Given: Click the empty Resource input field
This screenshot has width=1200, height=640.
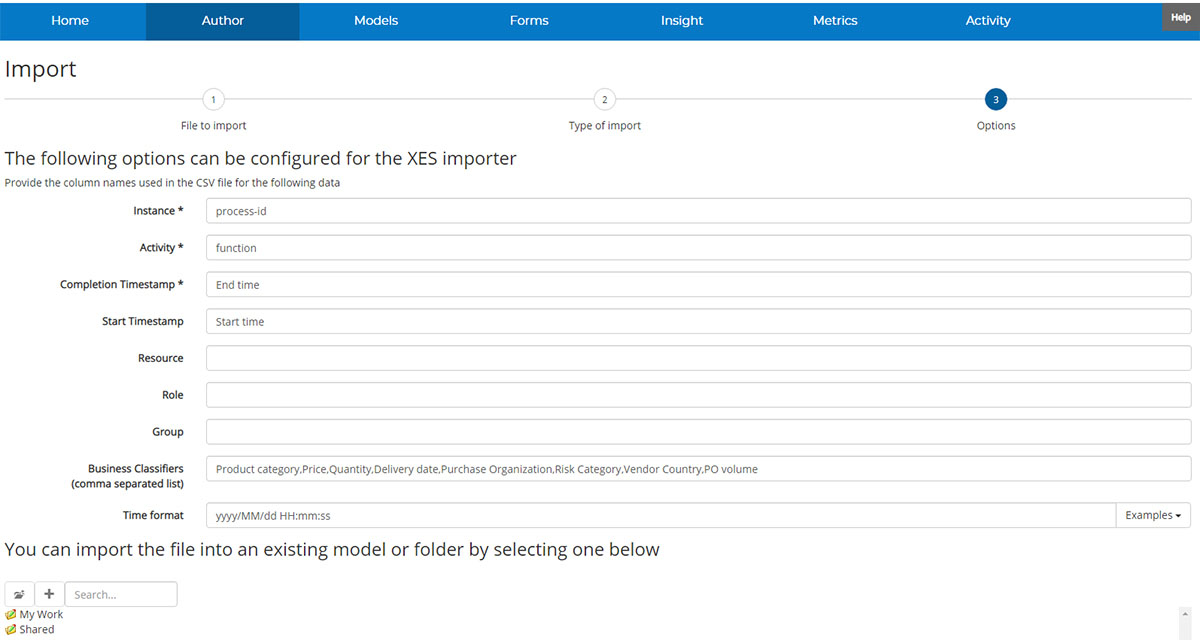Looking at the screenshot, I should (x=698, y=358).
